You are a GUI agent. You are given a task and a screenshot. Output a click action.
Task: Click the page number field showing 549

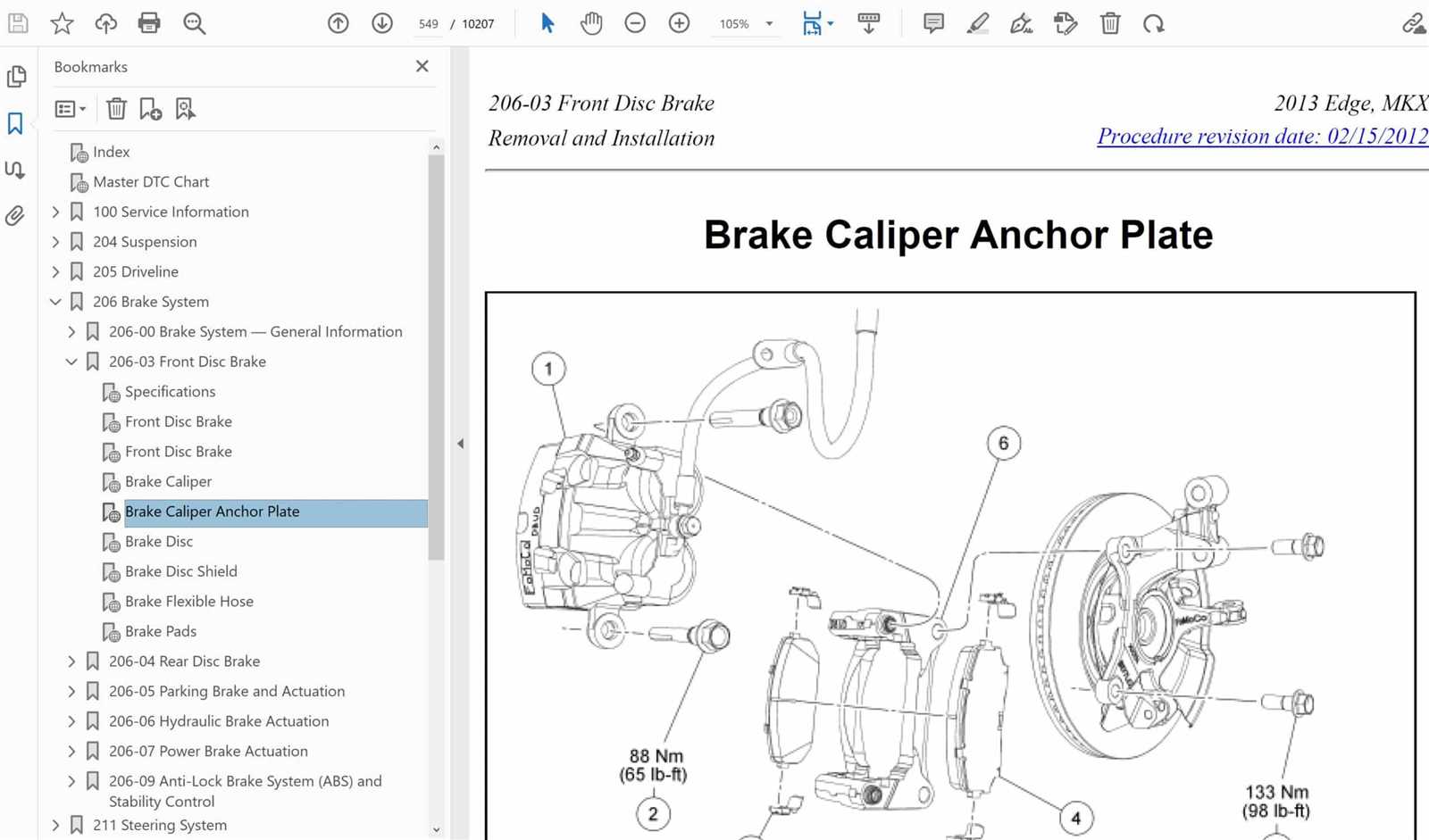pos(429,24)
